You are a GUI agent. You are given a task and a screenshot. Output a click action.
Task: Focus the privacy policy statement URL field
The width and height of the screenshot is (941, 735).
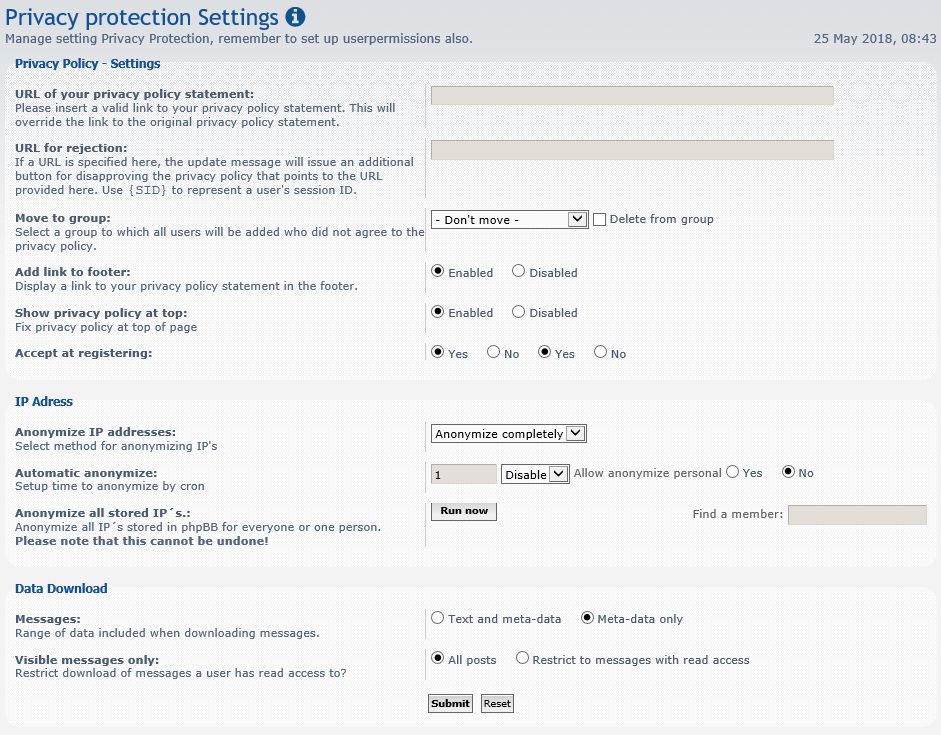pos(632,95)
